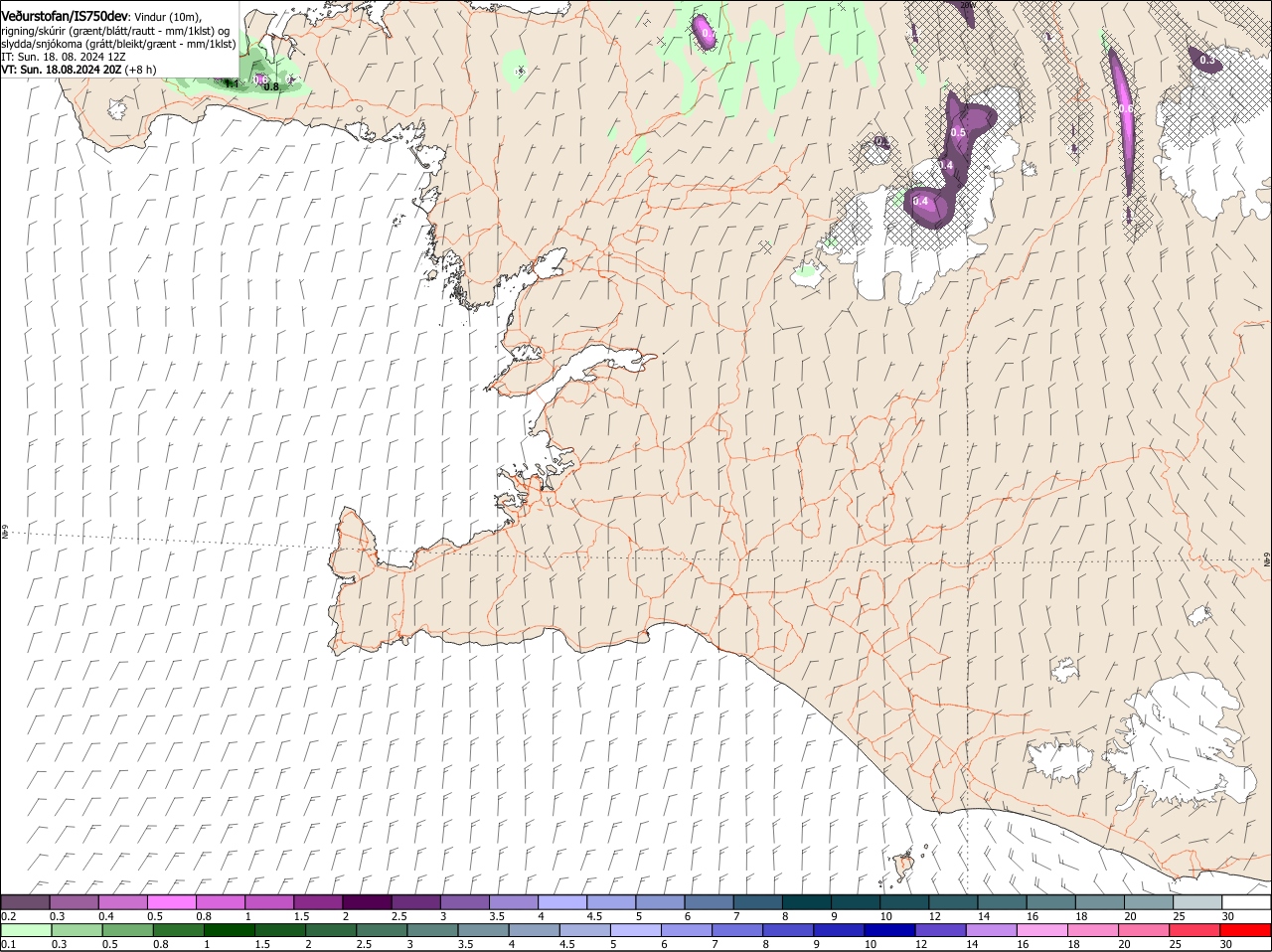Click the '0.5' label on the purple snow area
The width and height of the screenshot is (1272, 952).
(x=958, y=132)
